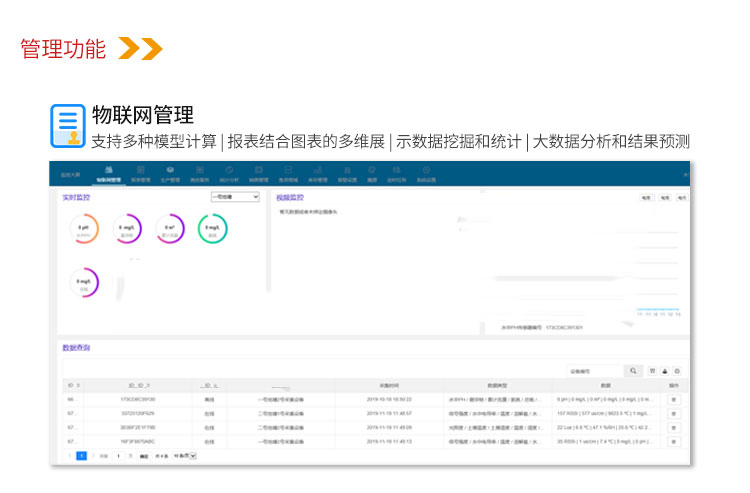The image size is (750, 493).
Task: Click the action button for device 16F3F8670ABC
Action: tap(674, 442)
